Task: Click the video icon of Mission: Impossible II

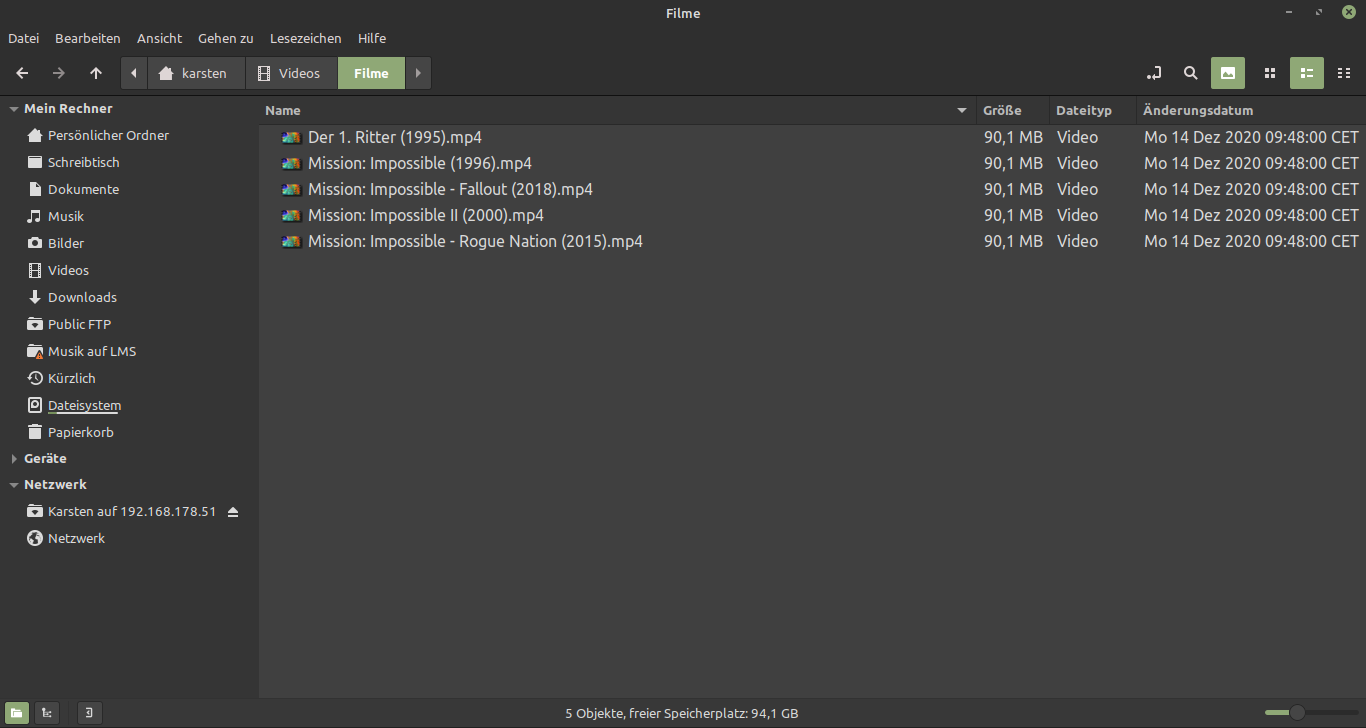Action: [x=292, y=216]
